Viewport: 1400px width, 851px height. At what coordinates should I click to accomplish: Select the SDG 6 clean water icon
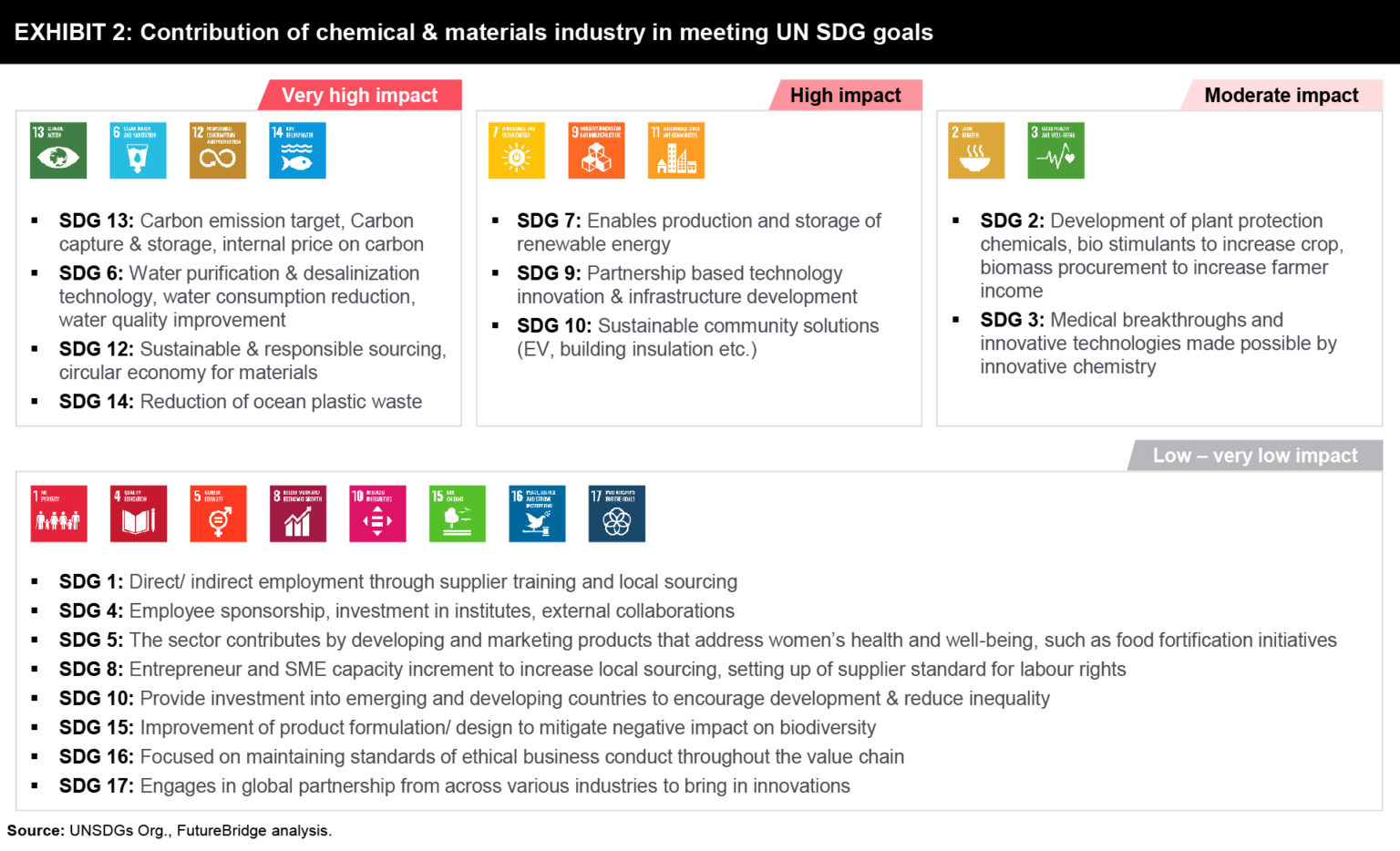tap(138, 150)
